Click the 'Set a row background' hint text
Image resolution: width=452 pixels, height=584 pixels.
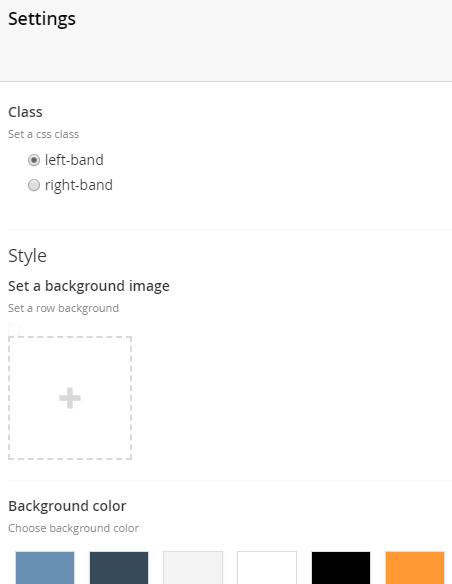tap(63, 308)
